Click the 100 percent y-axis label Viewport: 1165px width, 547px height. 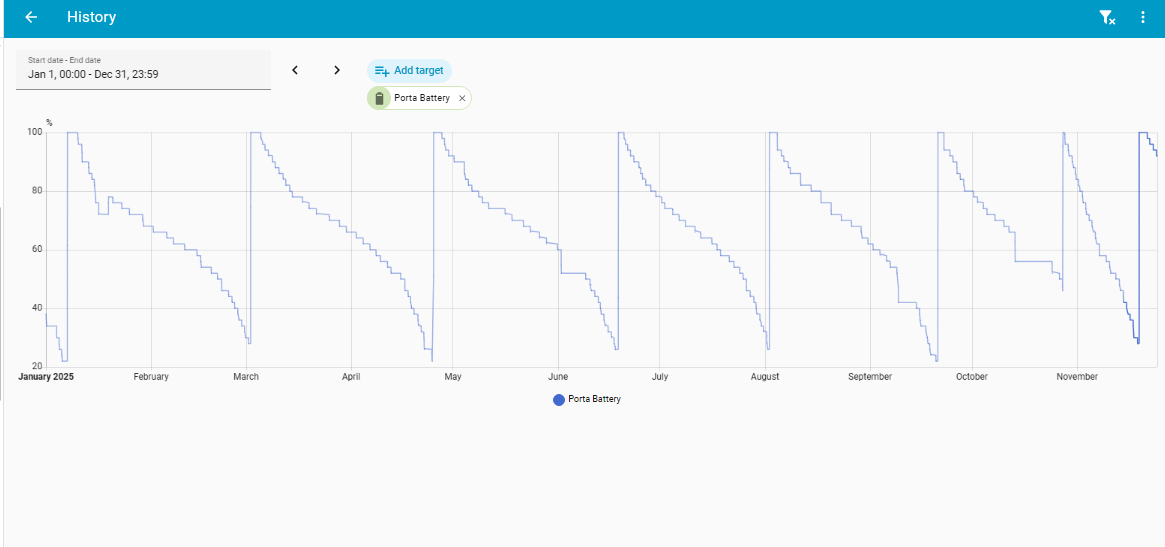click(x=35, y=132)
